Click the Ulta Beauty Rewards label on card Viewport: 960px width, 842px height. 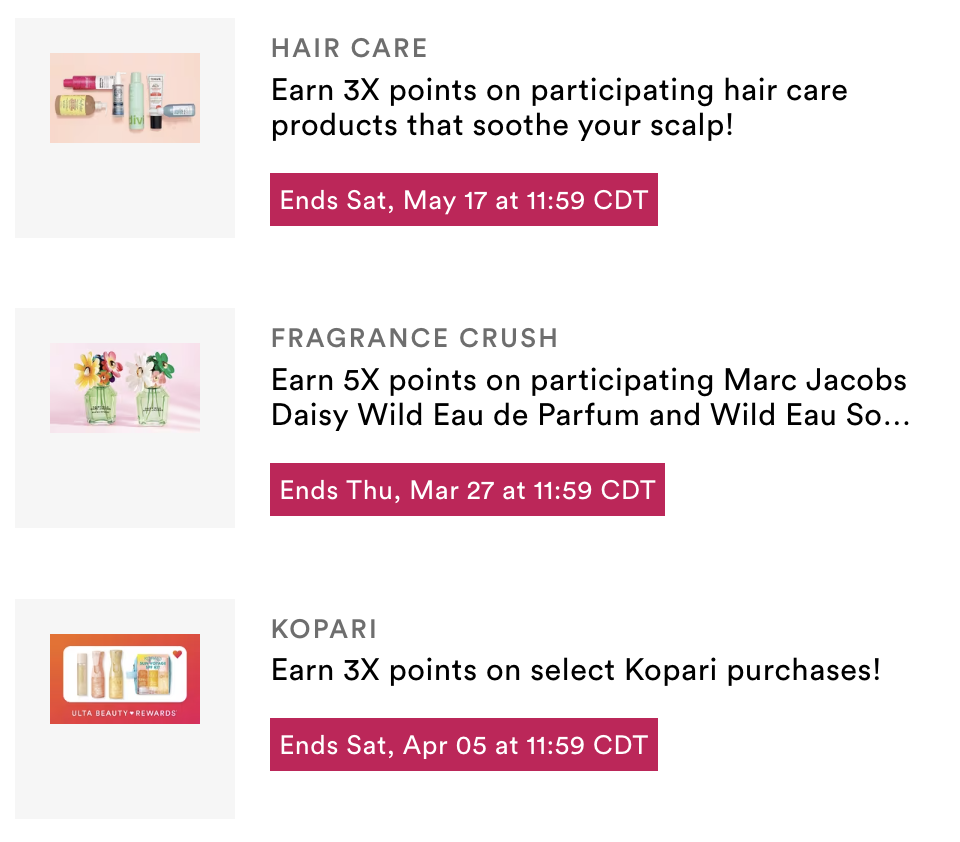(x=124, y=713)
